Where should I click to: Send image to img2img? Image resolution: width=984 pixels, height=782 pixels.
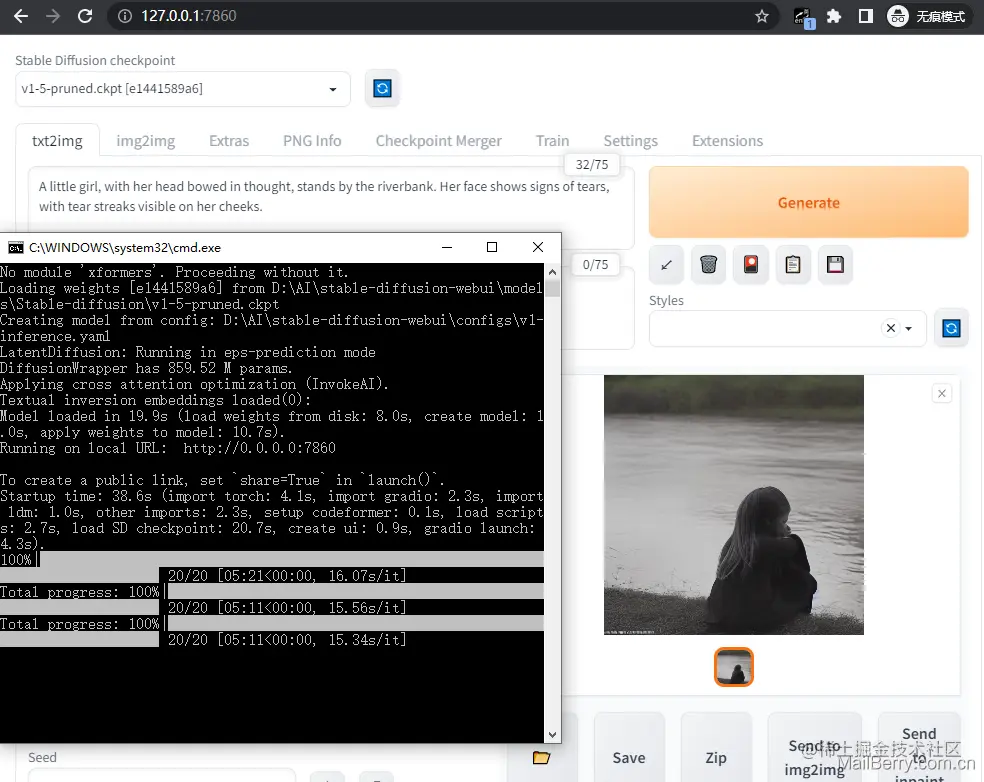(815, 758)
